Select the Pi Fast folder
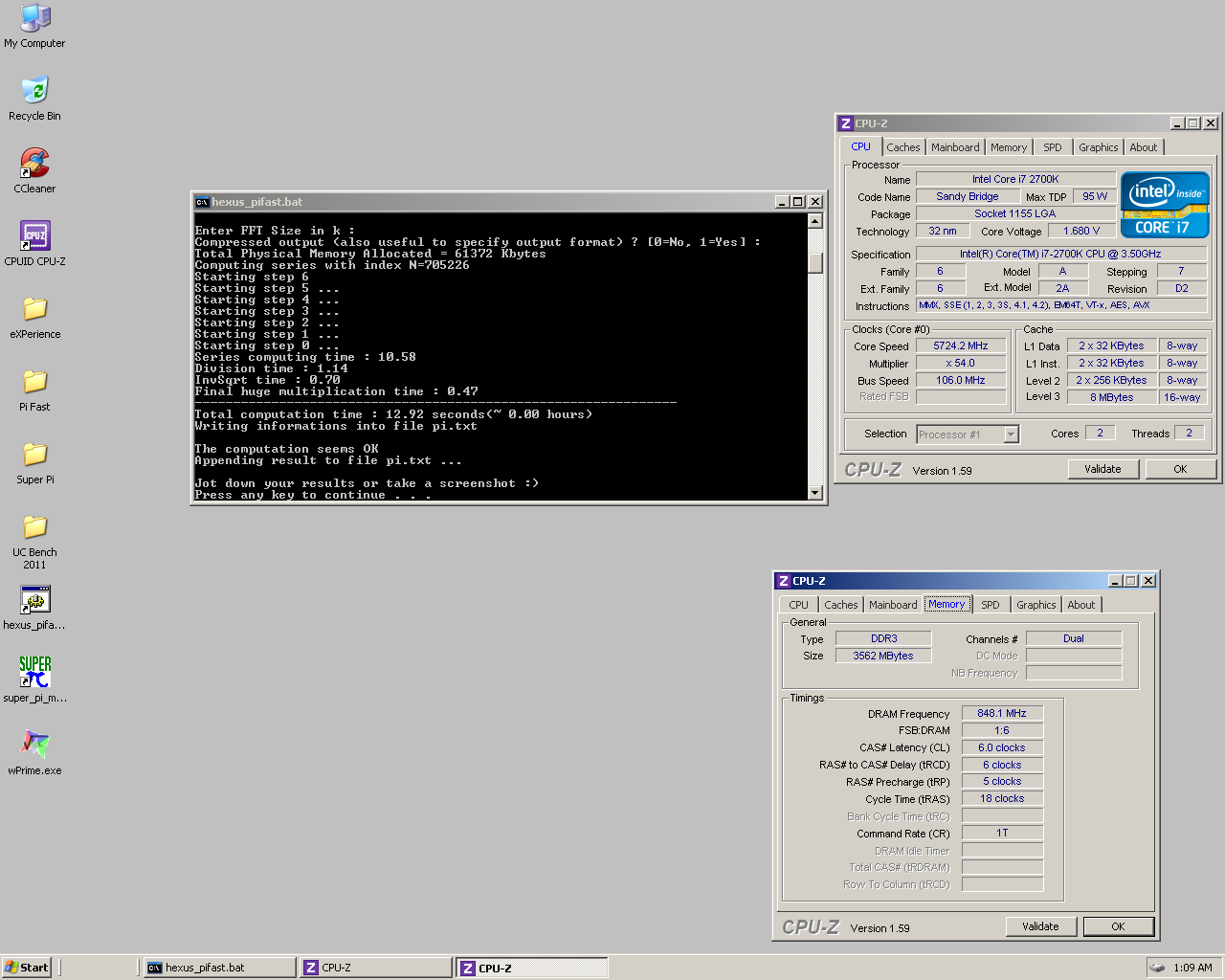The height and width of the screenshot is (980, 1225). point(34,389)
